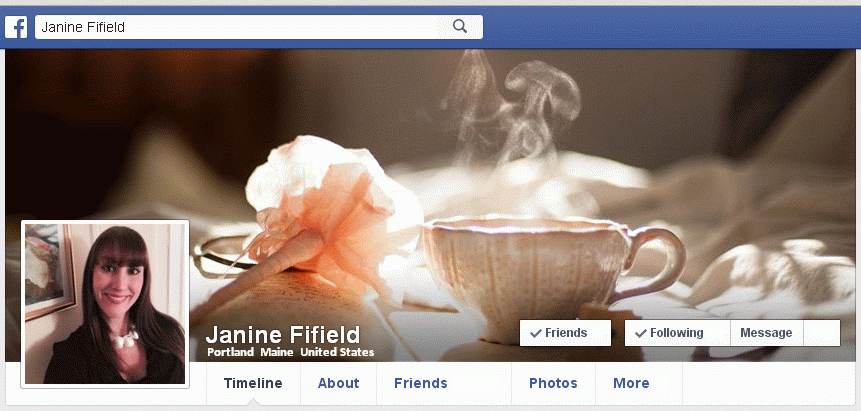Click inside the Janine Fifield search field

click(259, 27)
